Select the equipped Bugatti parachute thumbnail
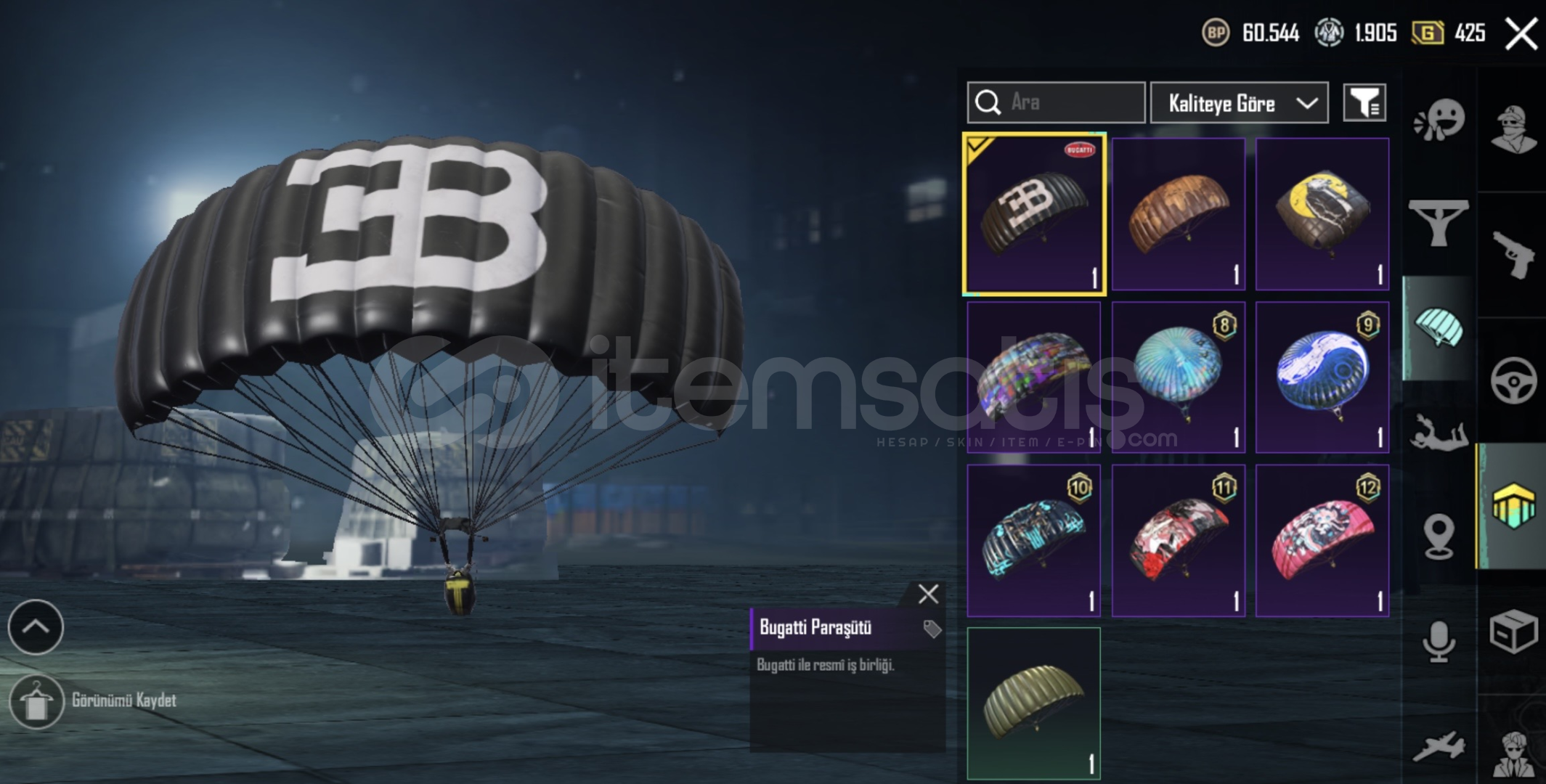The width and height of the screenshot is (1546, 784). coord(1034,215)
